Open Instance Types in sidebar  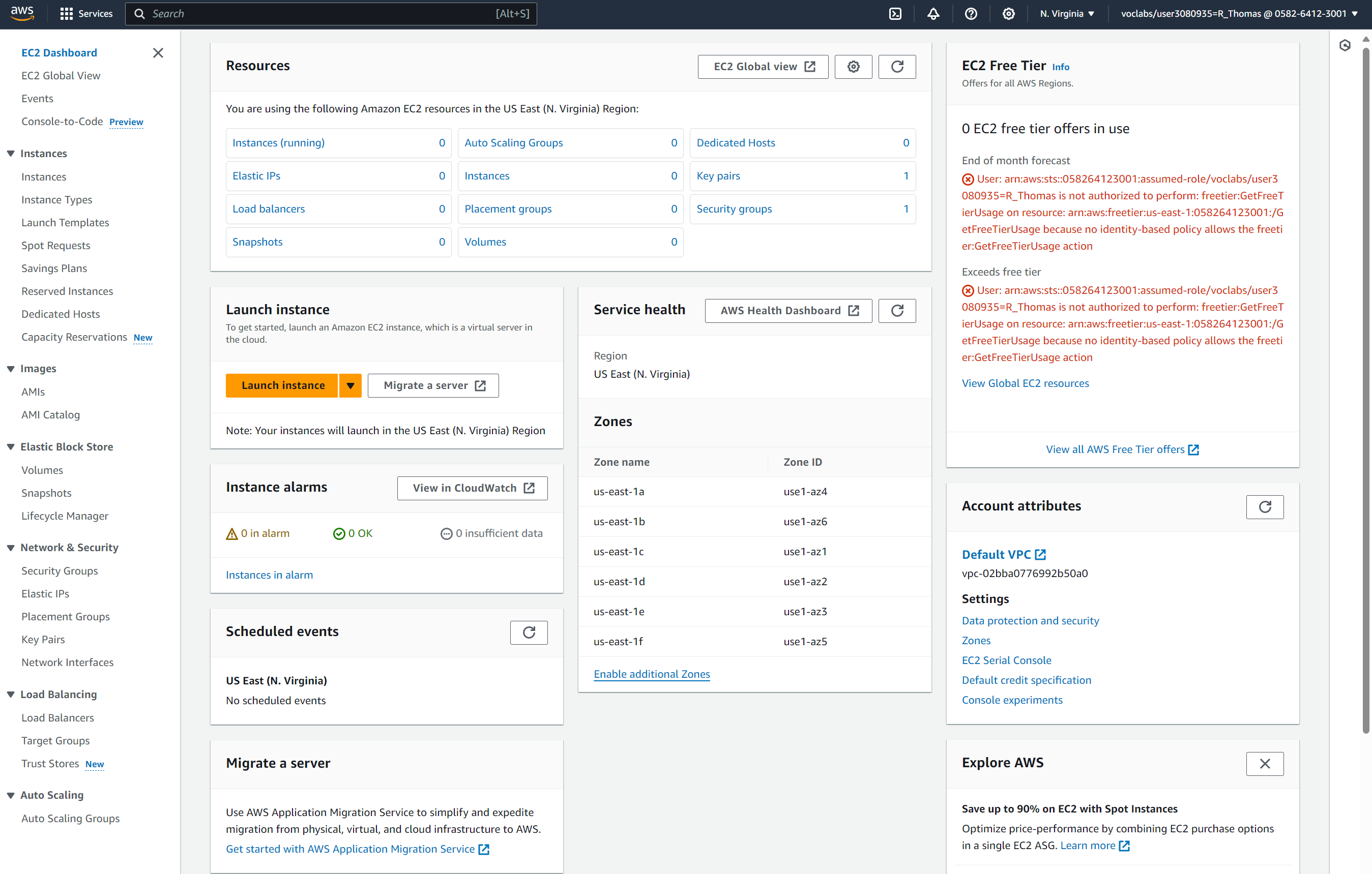56,200
